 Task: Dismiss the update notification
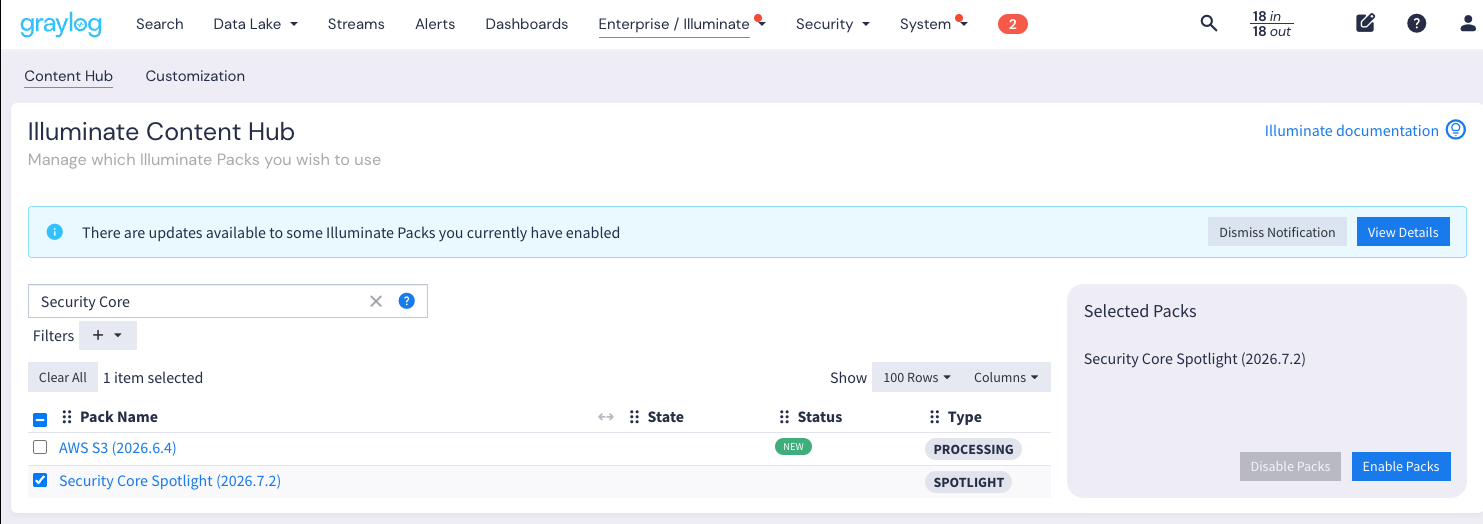(1277, 232)
